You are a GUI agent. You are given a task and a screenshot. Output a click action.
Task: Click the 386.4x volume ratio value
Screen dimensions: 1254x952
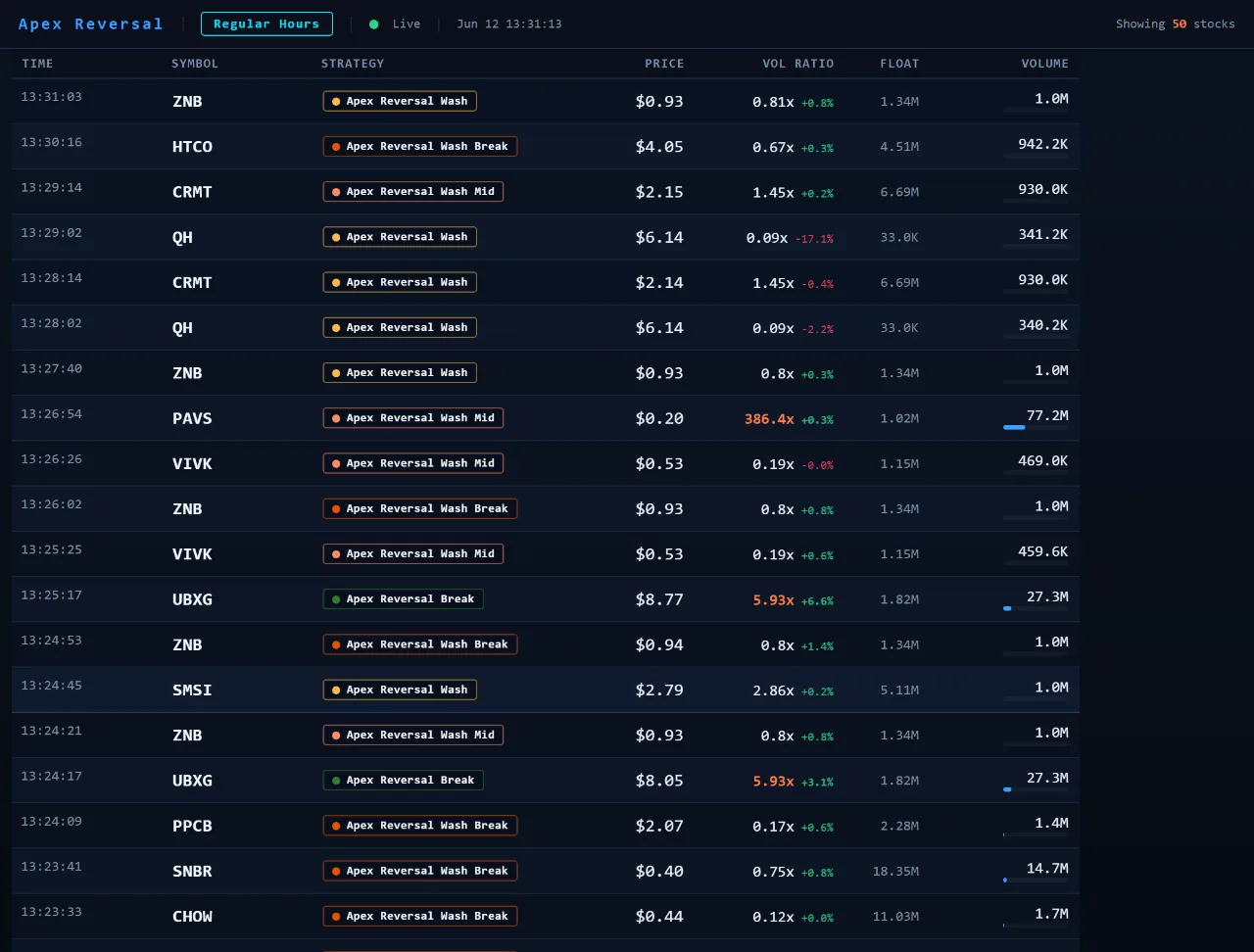[x=769, y=418]
